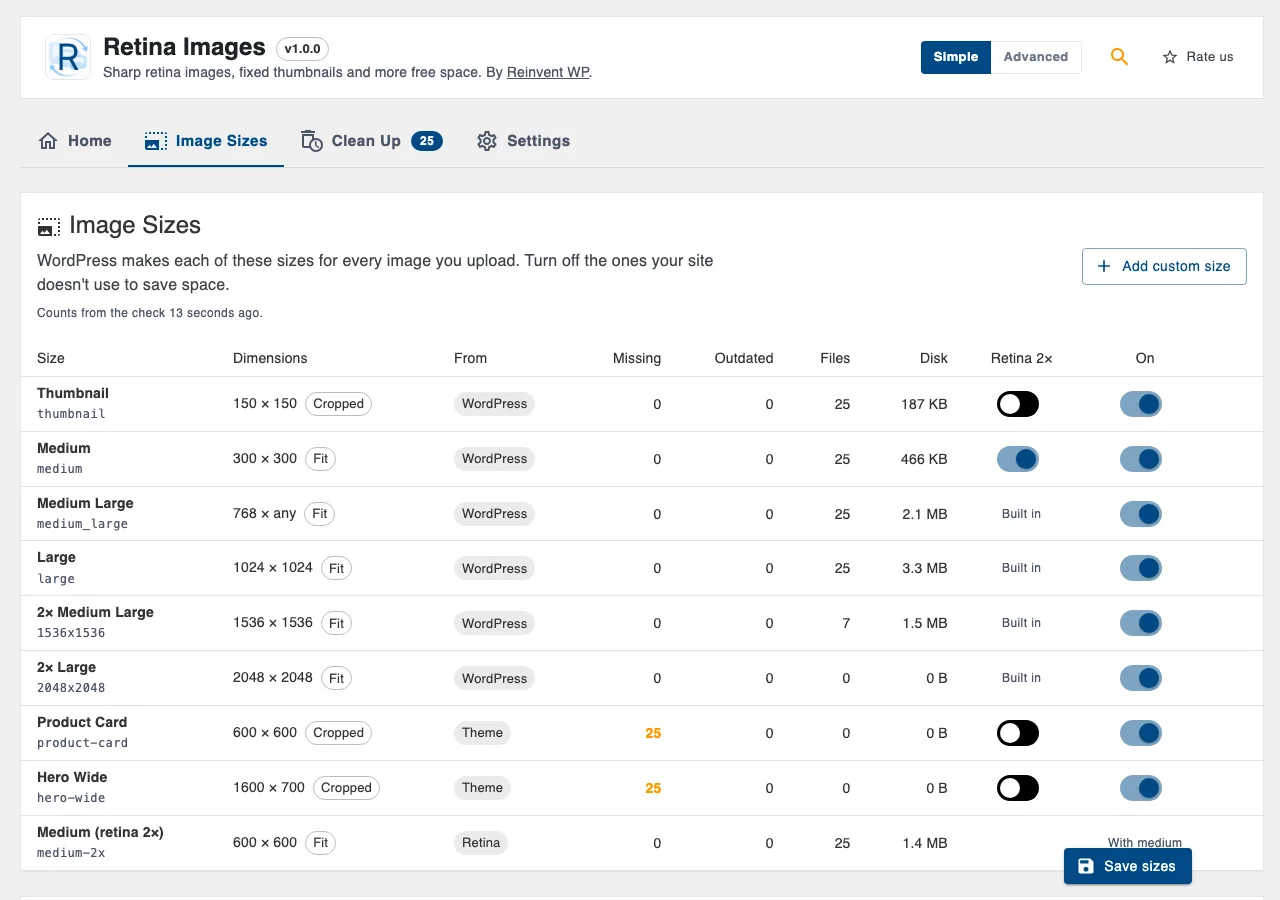The width and height of the screenshot is (1280, 900).
Task: Click the Retina Images logo icon
Action: [x=68, y=57]
